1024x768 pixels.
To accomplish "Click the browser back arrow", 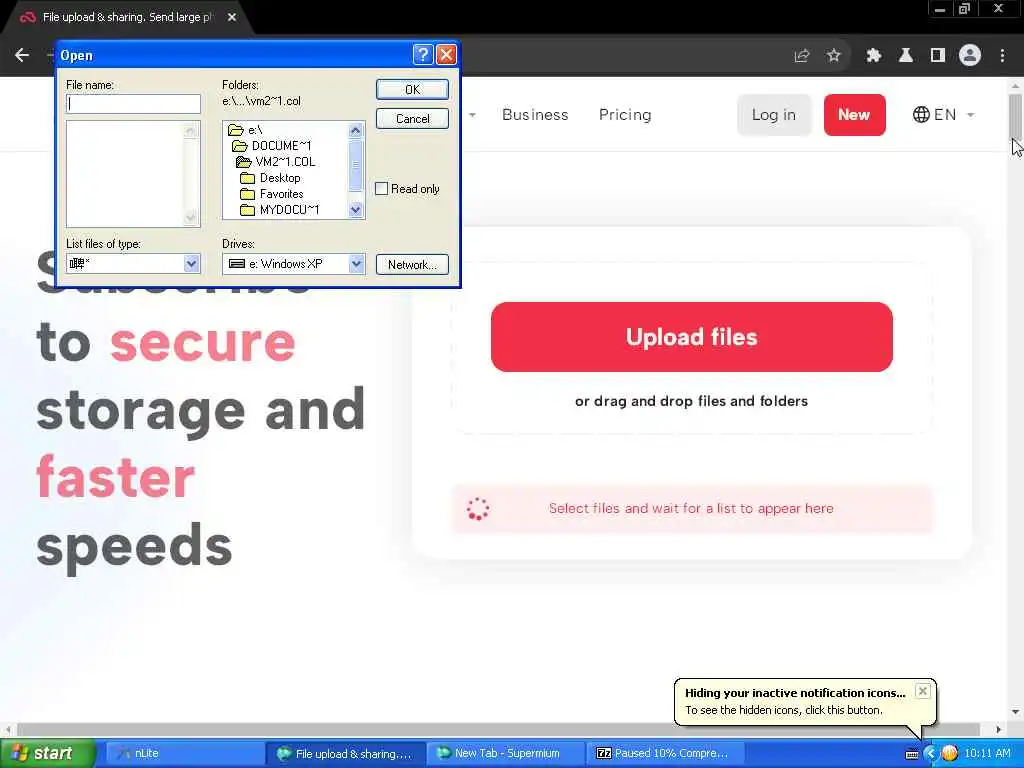I will click(22, 56).
